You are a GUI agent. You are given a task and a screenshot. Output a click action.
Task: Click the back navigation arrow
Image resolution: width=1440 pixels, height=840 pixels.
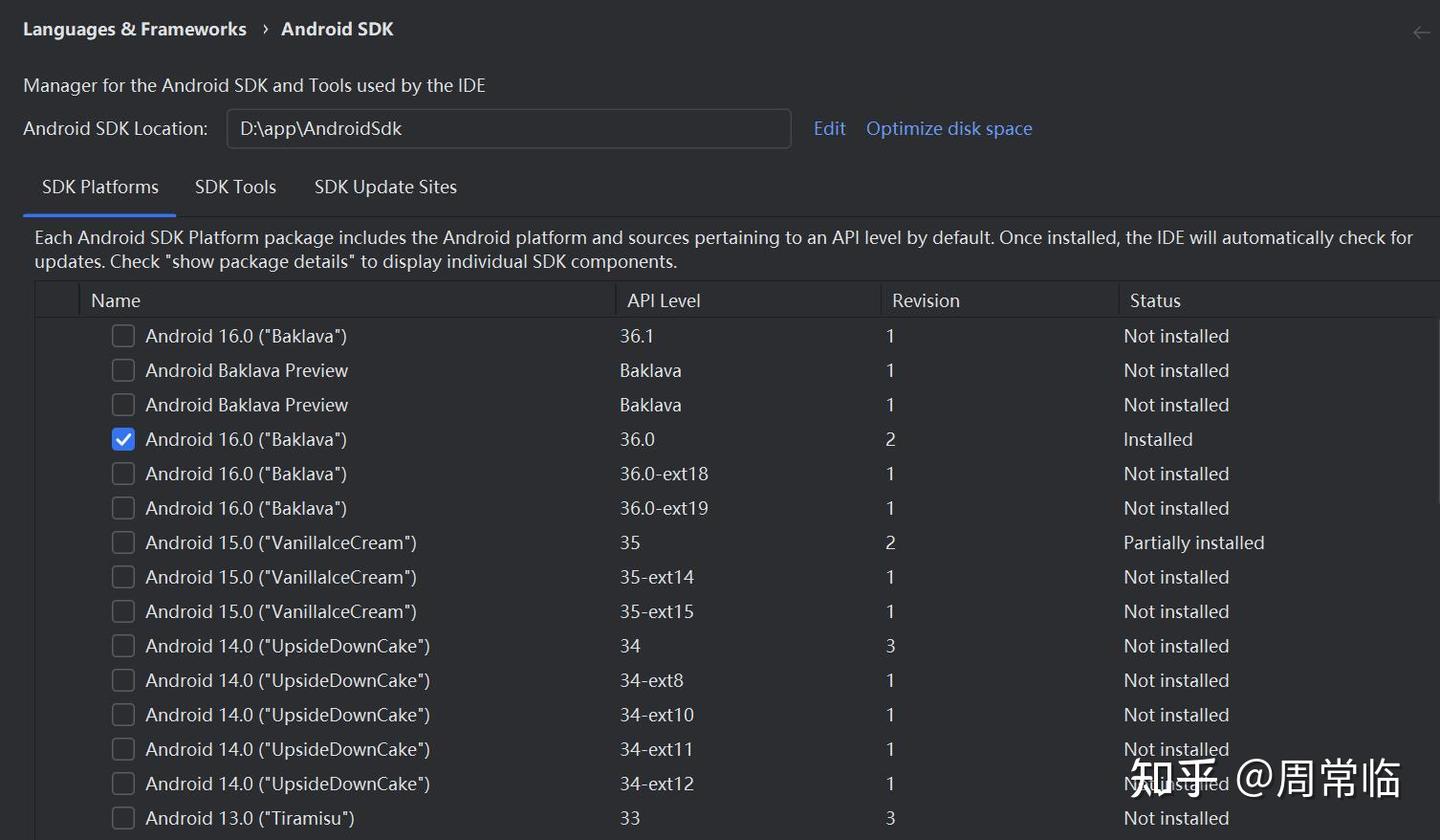1421,32
